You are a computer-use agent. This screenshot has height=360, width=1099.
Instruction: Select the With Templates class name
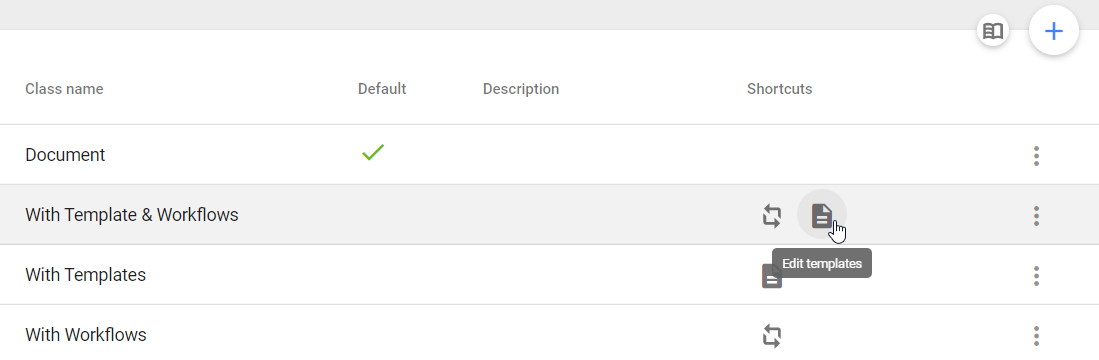tap(86, 275)
